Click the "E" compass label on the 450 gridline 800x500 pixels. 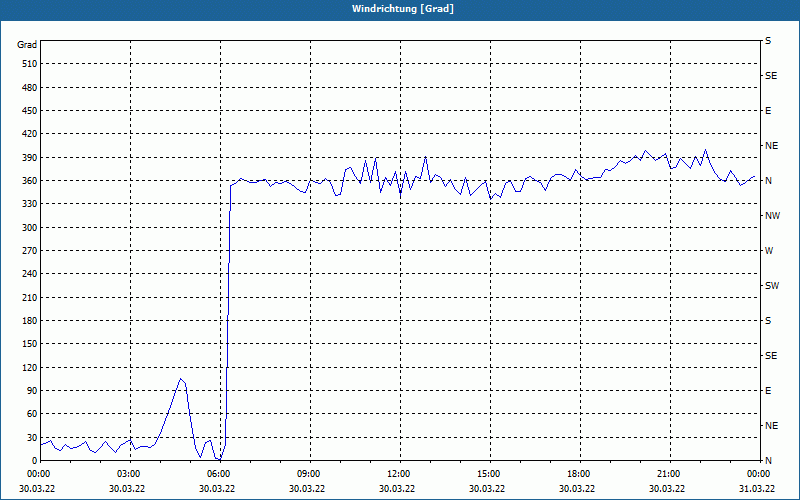coord(768,111)
